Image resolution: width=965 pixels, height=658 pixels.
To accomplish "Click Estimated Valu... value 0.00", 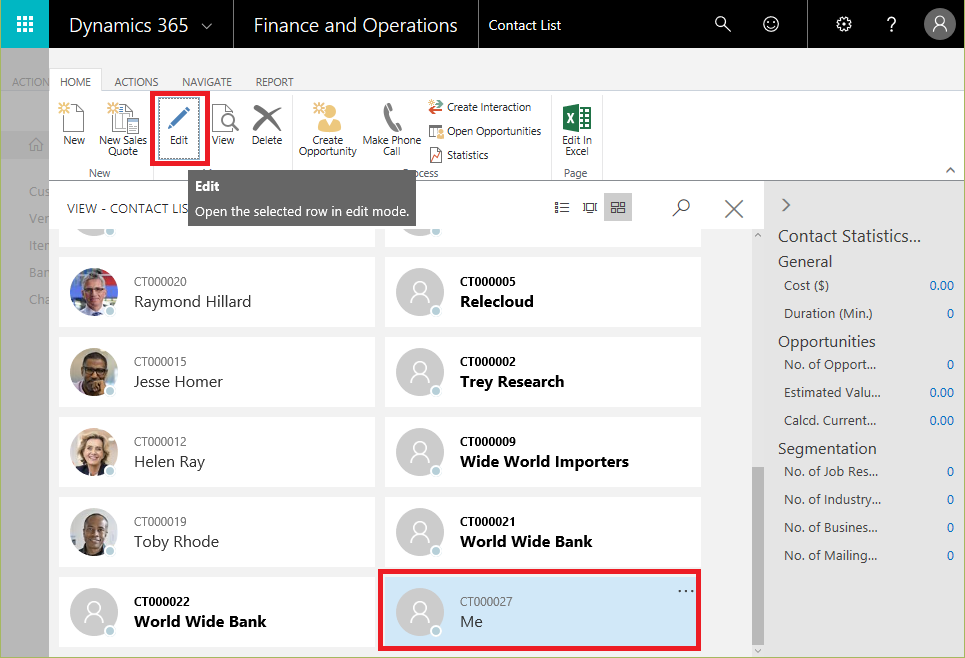I will point(942,392).
